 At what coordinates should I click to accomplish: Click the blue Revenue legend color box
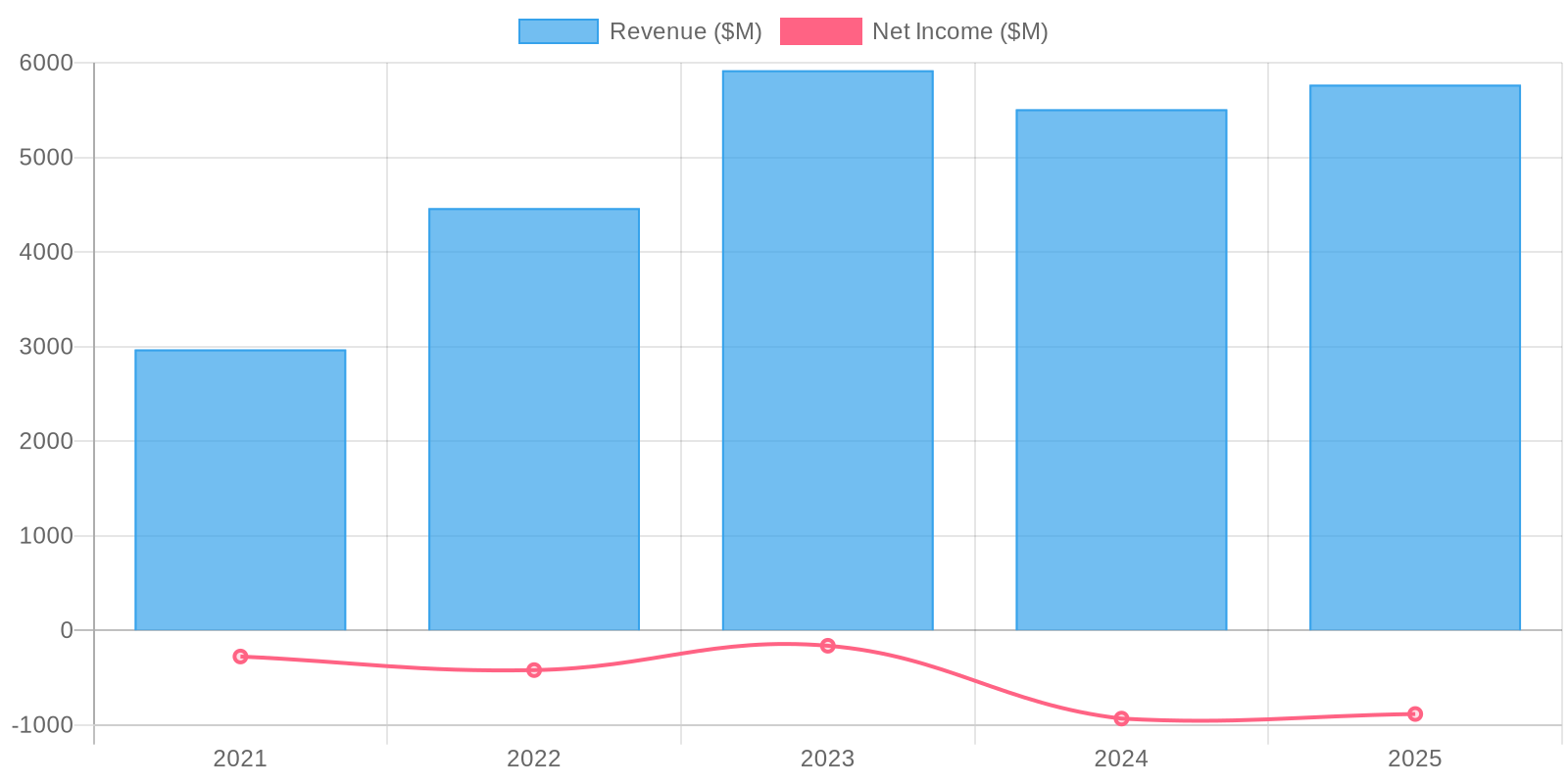tap(558, 31)
